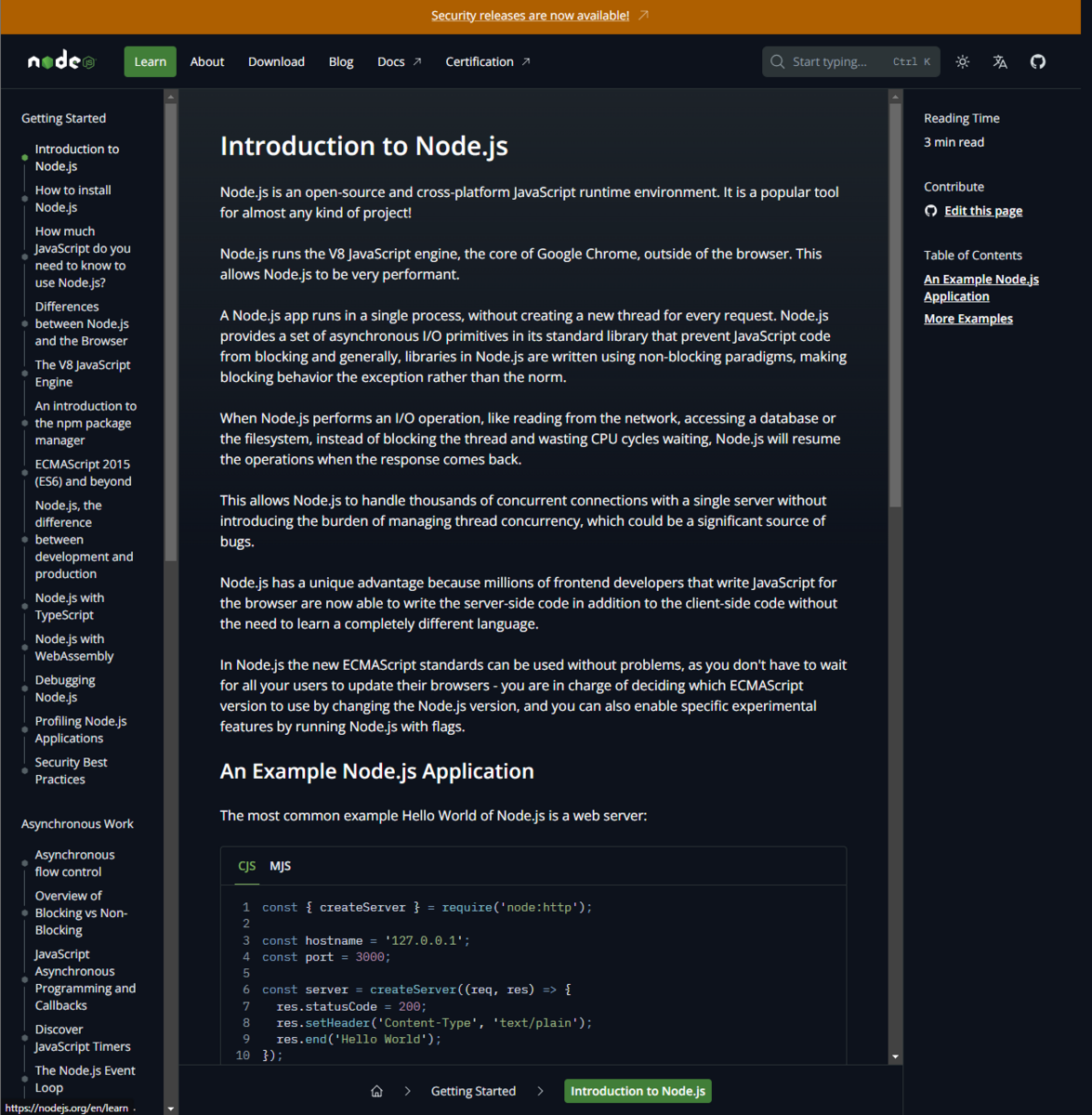This screenshot has height=1115, width=1092.
Task: Click More Examples in Table of Contents
Action: 967,318
